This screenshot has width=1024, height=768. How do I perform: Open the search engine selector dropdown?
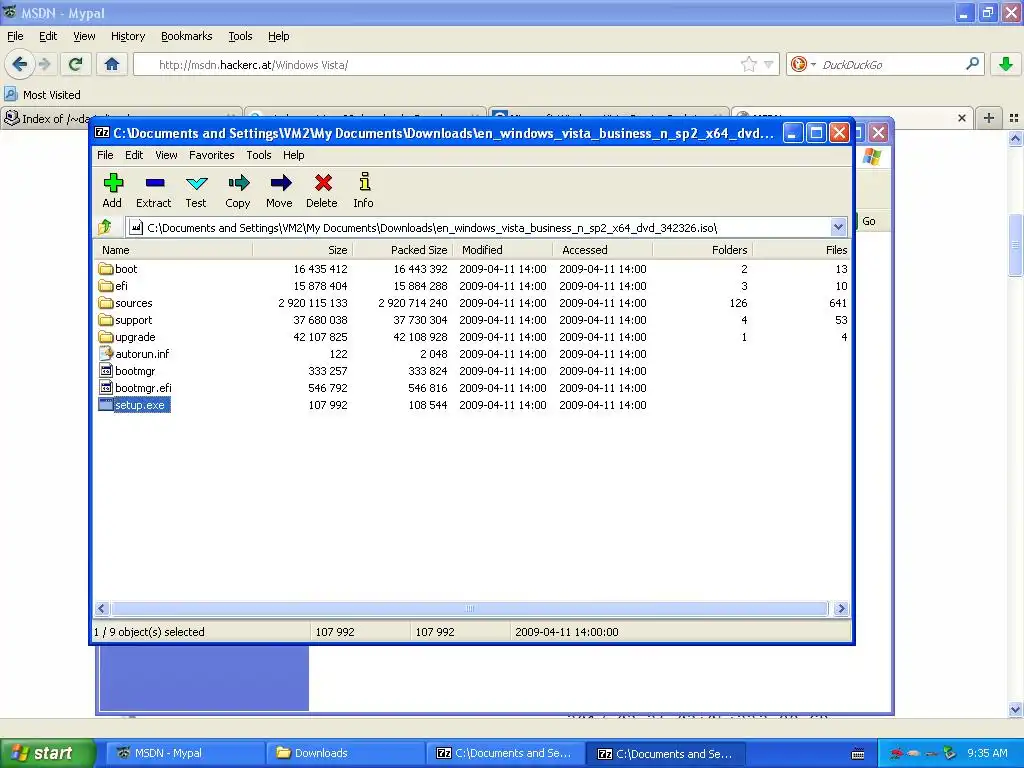click(x=813, y=64)
